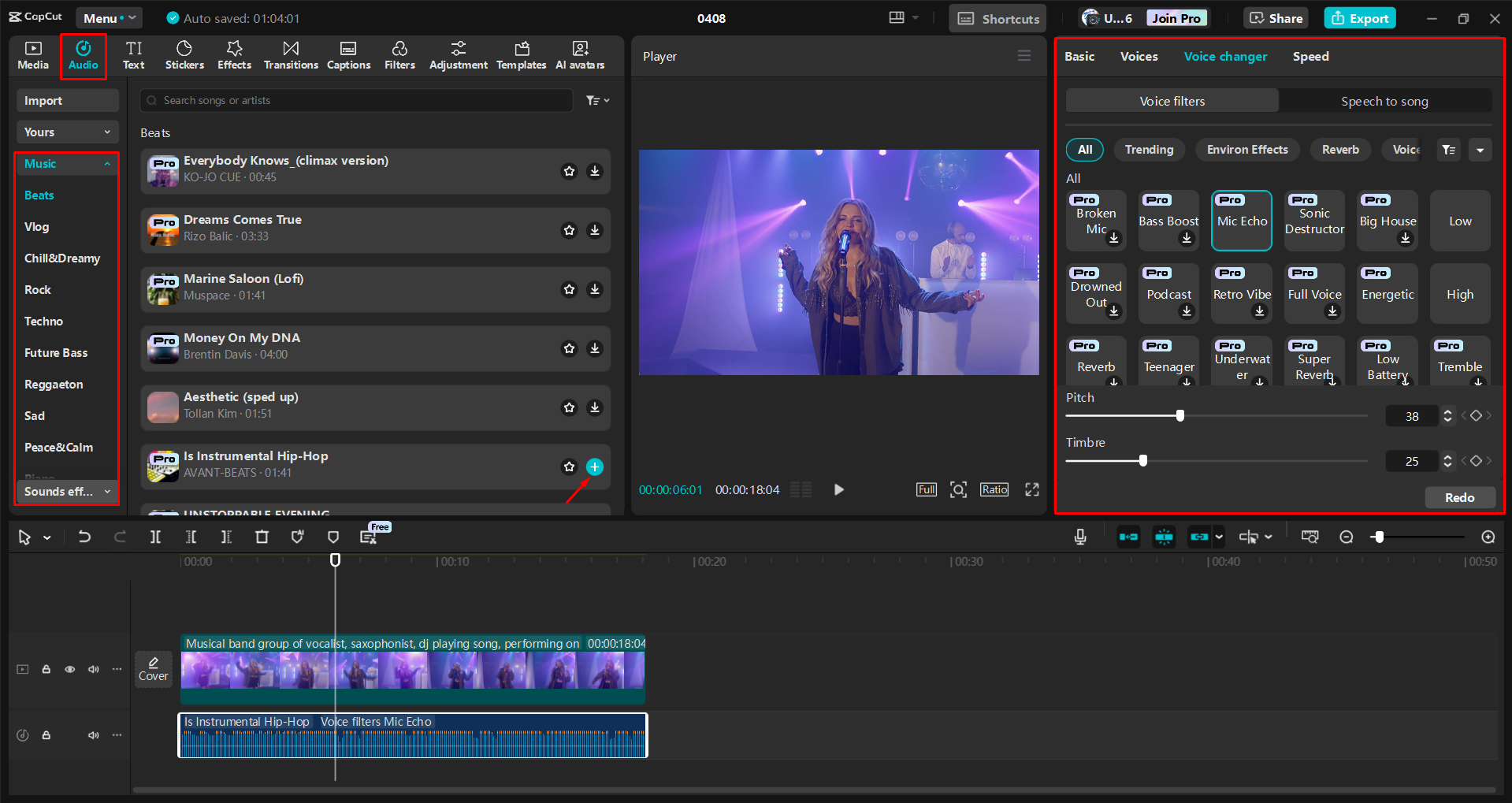Viewport: 1512px width, 803px height.
Task: Click the Redo button in the voice panel
Action: coord(1458,497)
